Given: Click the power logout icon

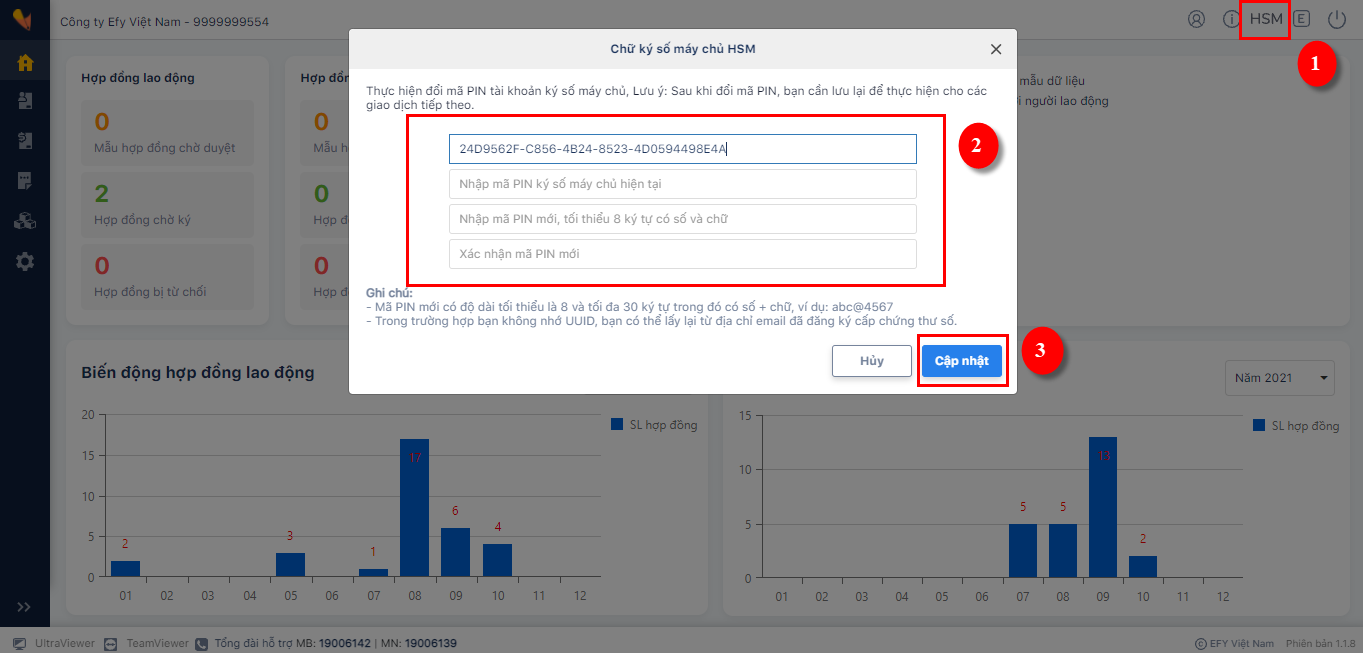Looking at the screenshot, I should tap(1337, 19).
